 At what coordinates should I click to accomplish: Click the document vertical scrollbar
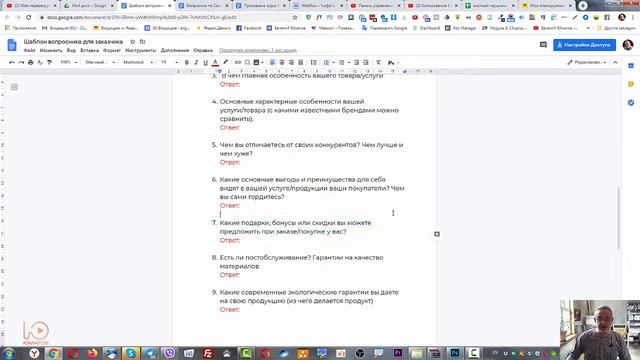[x=618, y=218]
